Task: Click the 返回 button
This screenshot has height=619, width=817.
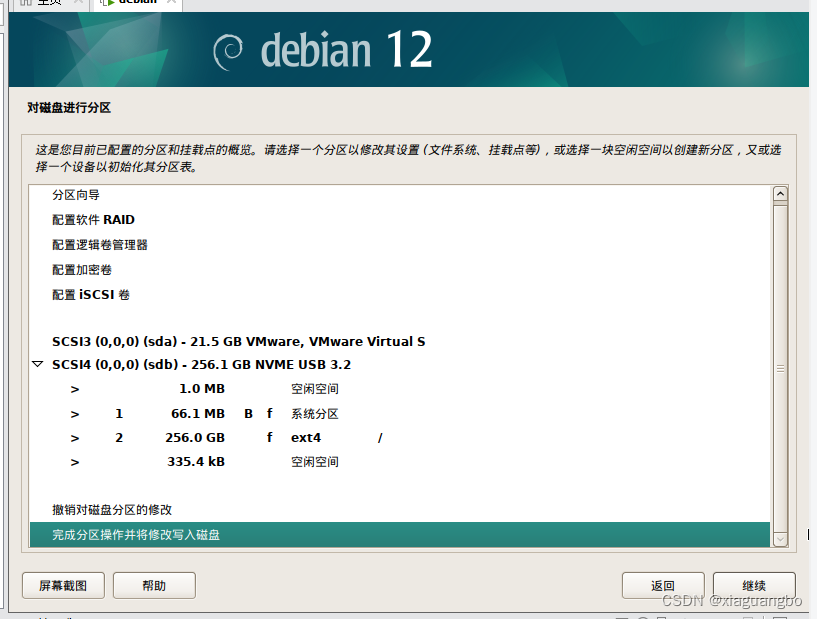Action: [663, 585]
